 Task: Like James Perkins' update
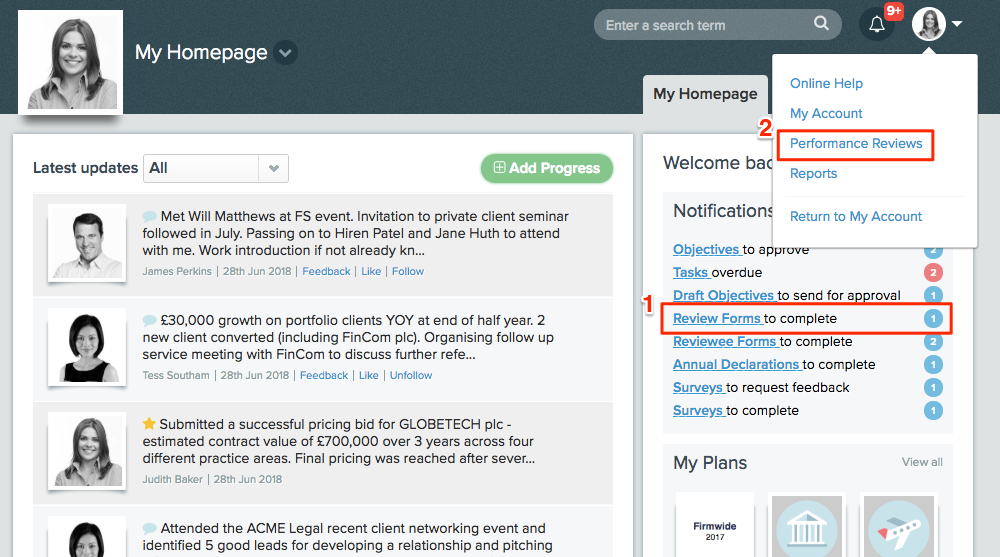click(x=371, y=271)
